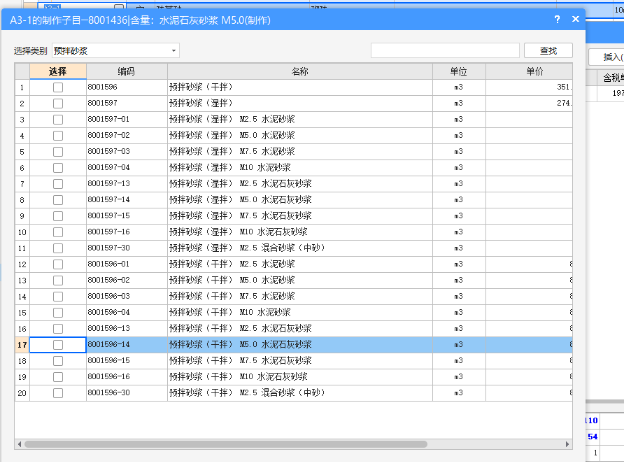624x462 pixels.
Task: Open the 选择类别 dropdown showing 预拌砂浆
Action: pyautogui.click(x=116, y=51)
